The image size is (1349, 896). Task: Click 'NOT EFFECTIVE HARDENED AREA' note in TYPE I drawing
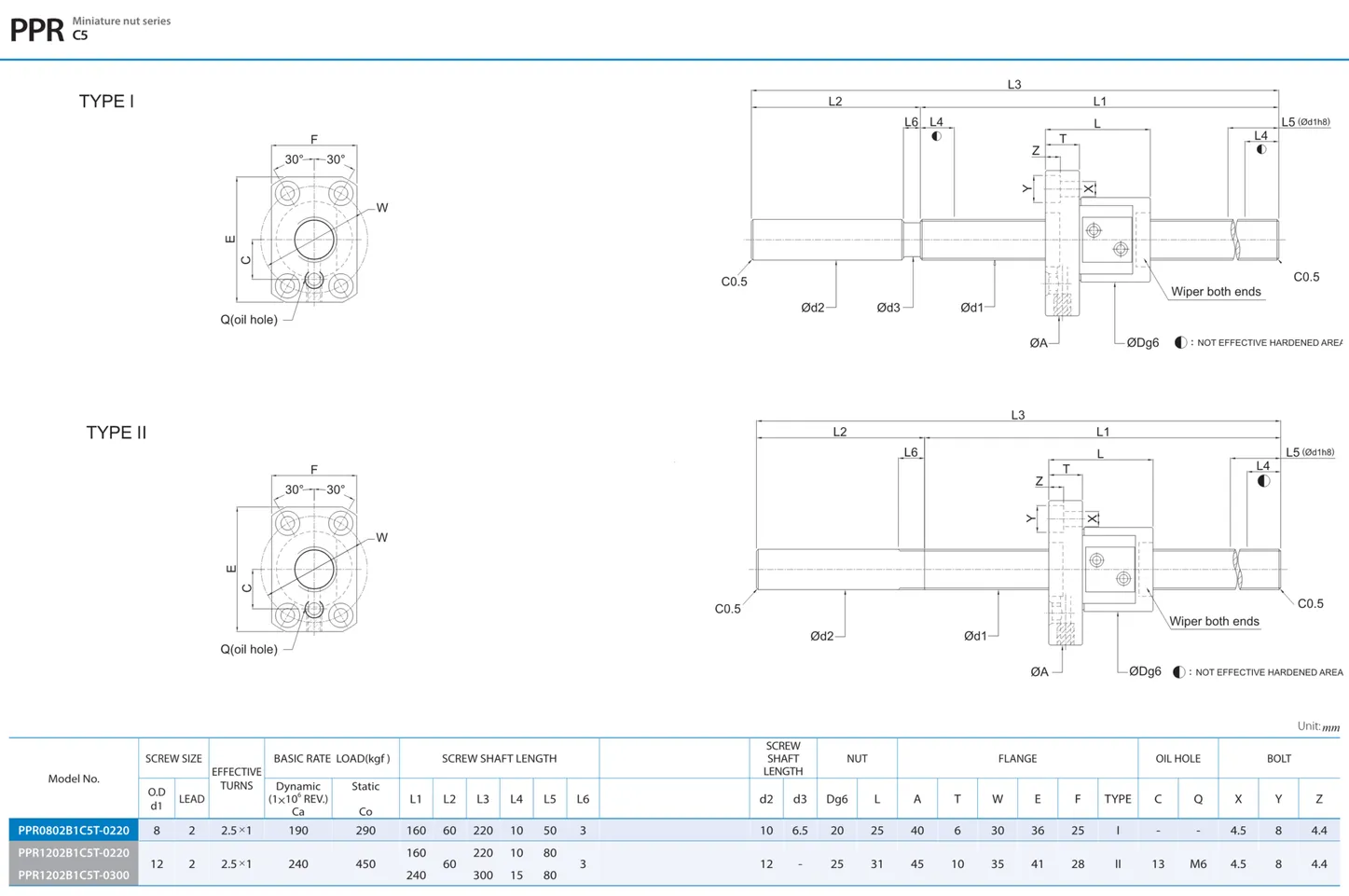click(x=1269, y=343)
